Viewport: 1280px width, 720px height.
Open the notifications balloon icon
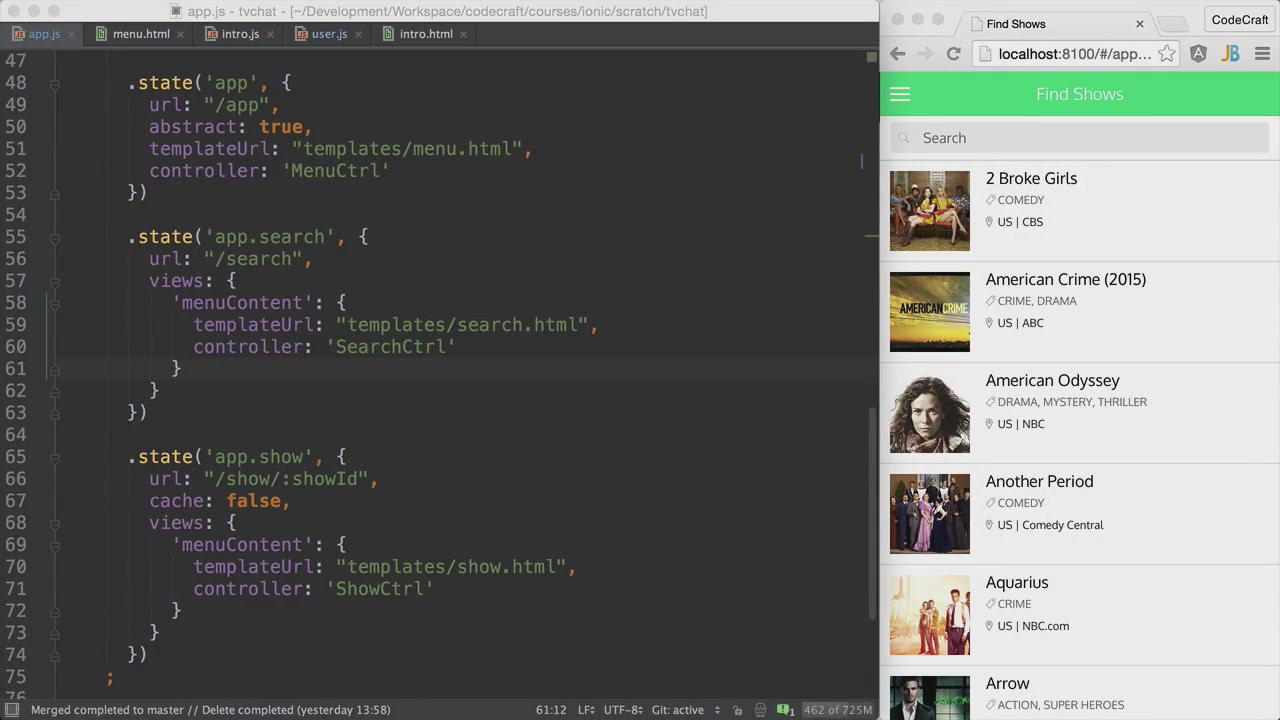pyautogui.click(x=786, y=710)
